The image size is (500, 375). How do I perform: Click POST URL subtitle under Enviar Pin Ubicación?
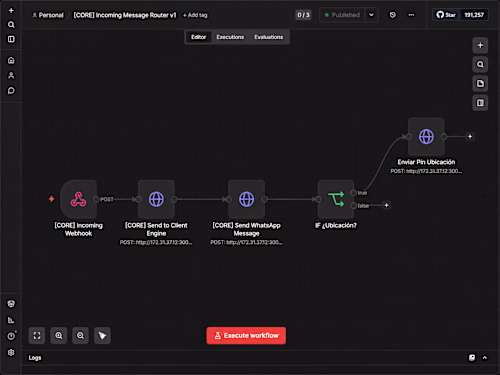(426, 171)
